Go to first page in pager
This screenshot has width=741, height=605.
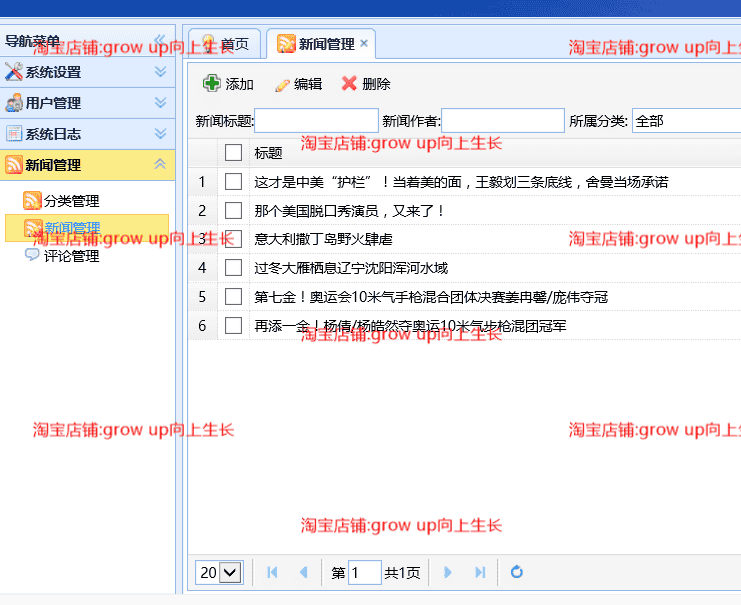tap(272, 572)
